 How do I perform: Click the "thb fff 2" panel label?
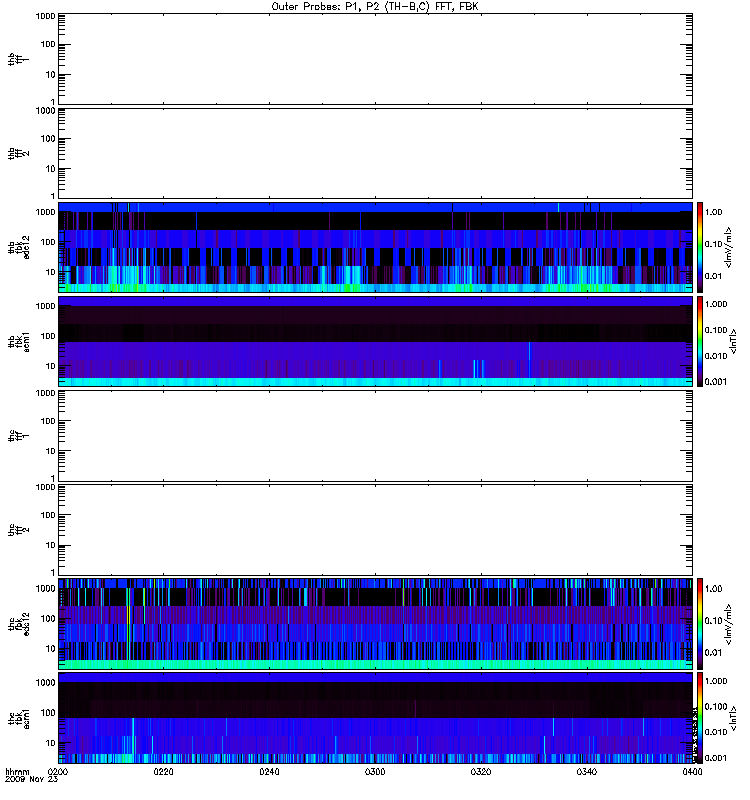18,154
